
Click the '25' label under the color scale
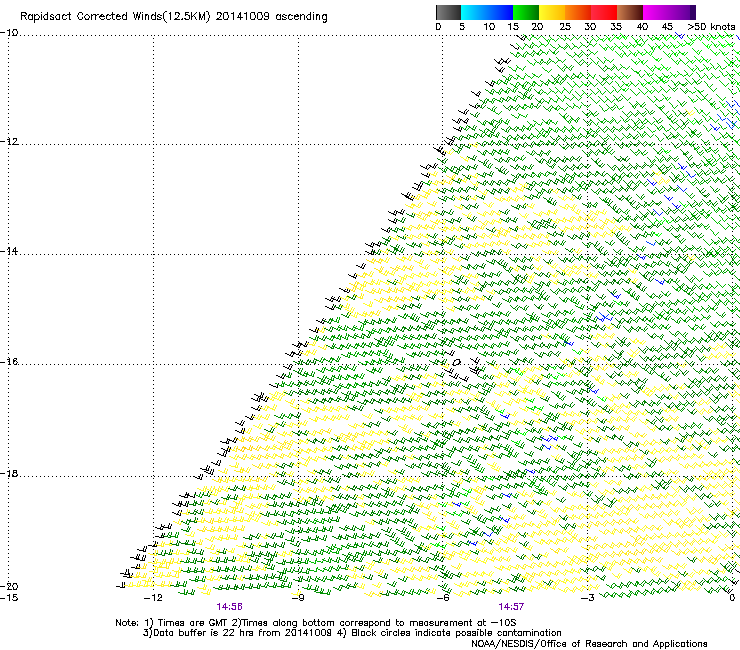[x=565, y=27]
